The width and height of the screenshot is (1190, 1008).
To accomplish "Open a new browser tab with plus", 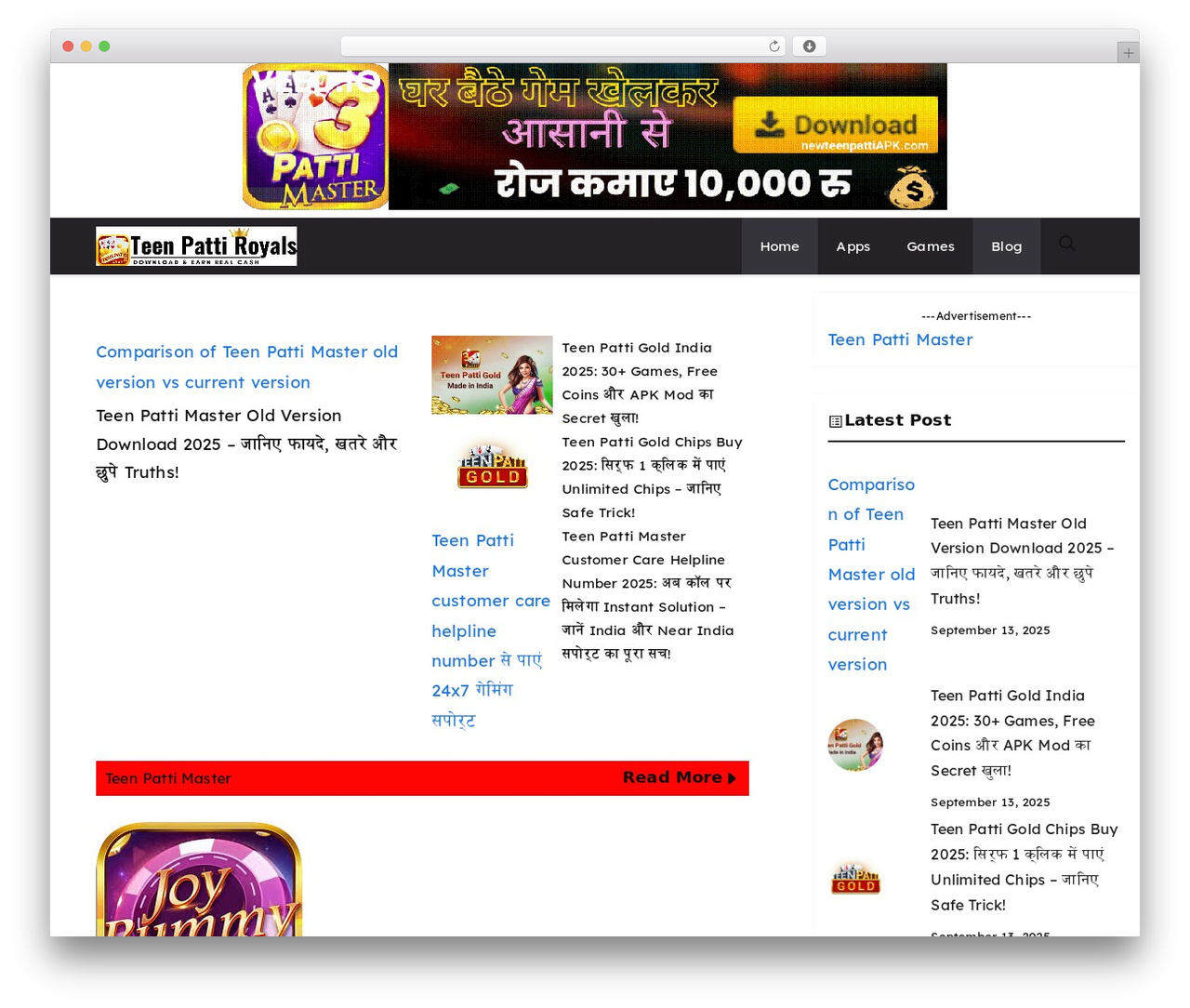I will tap(1128, 53).
